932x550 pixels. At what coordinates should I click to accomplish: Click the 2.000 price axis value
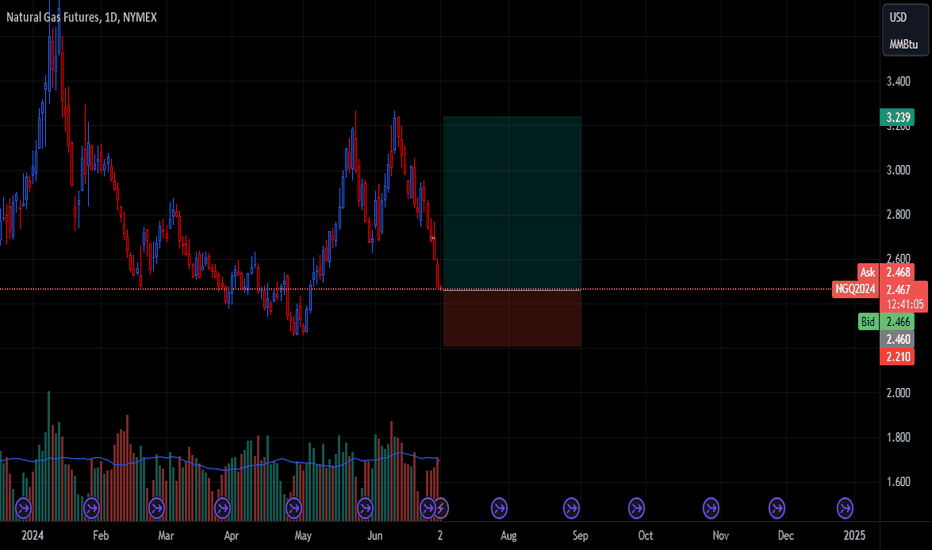pyautogui.click(x=898, y=393)
